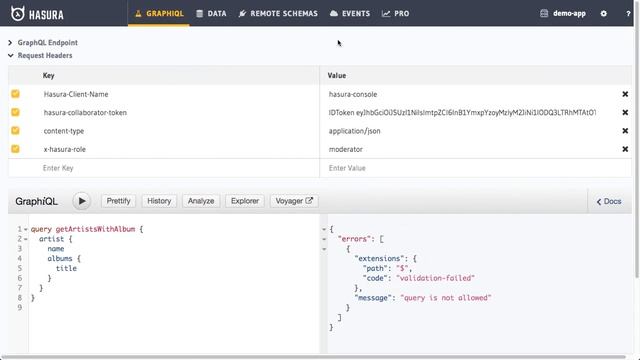The image size is (640, 360).
Task: Remove the x-hasura-role header row
Action: [625, 149]
